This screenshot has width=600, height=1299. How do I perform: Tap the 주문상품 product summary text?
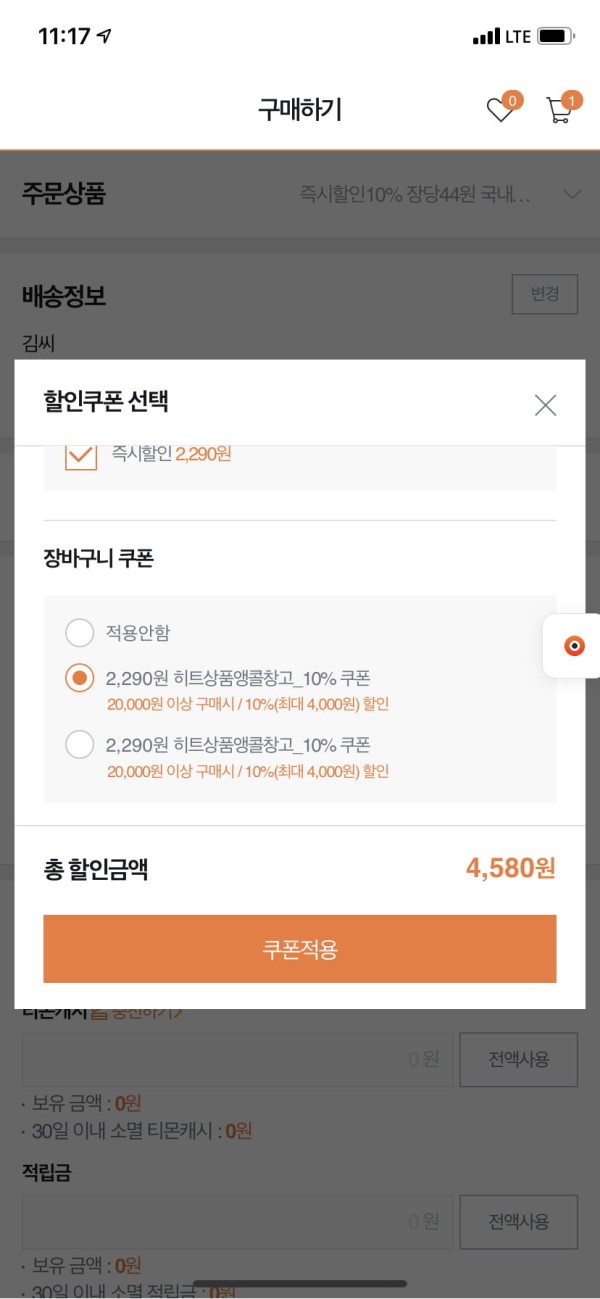(x=416, y=194)
